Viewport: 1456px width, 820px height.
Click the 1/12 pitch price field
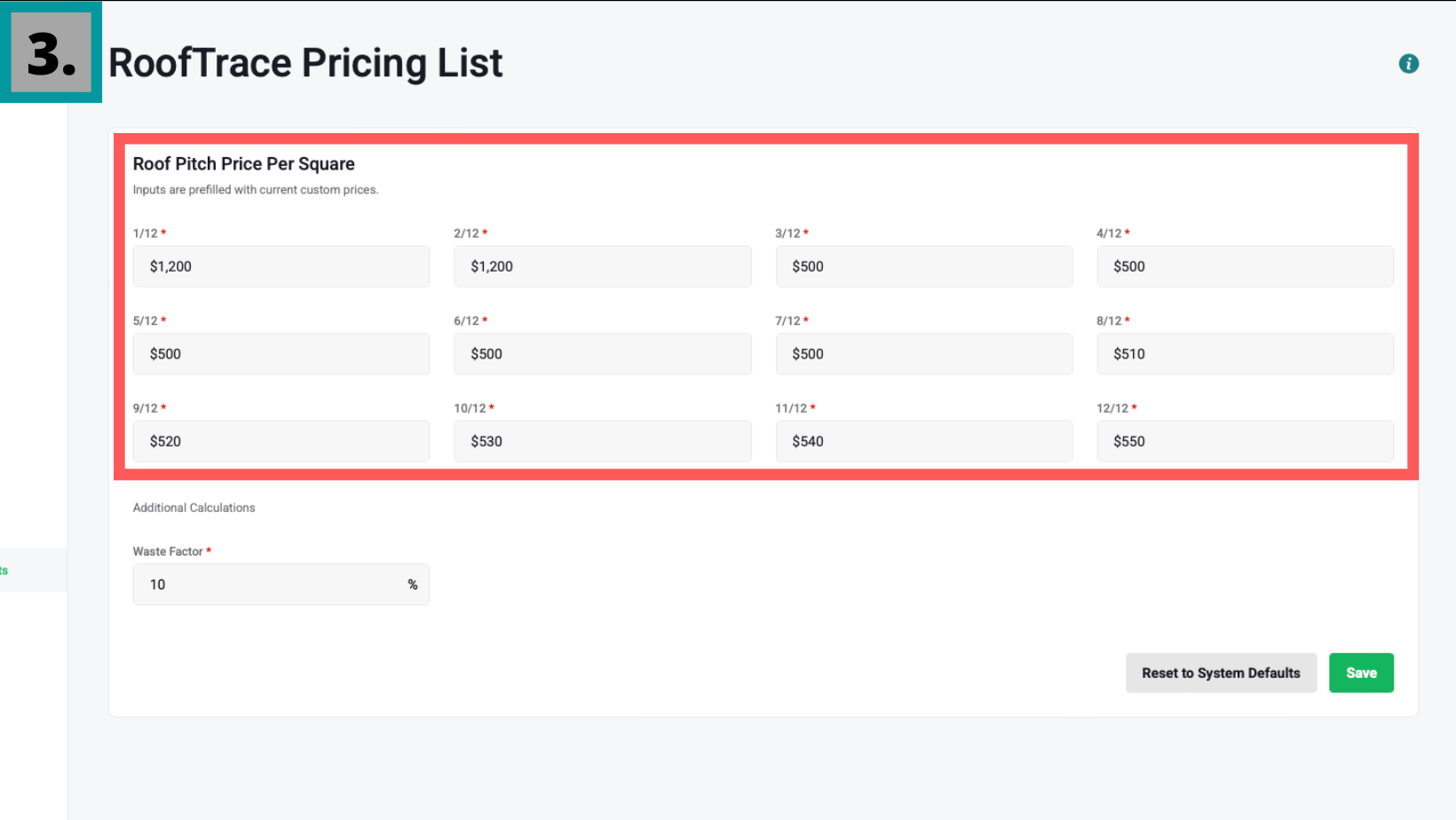coord(281,266)
